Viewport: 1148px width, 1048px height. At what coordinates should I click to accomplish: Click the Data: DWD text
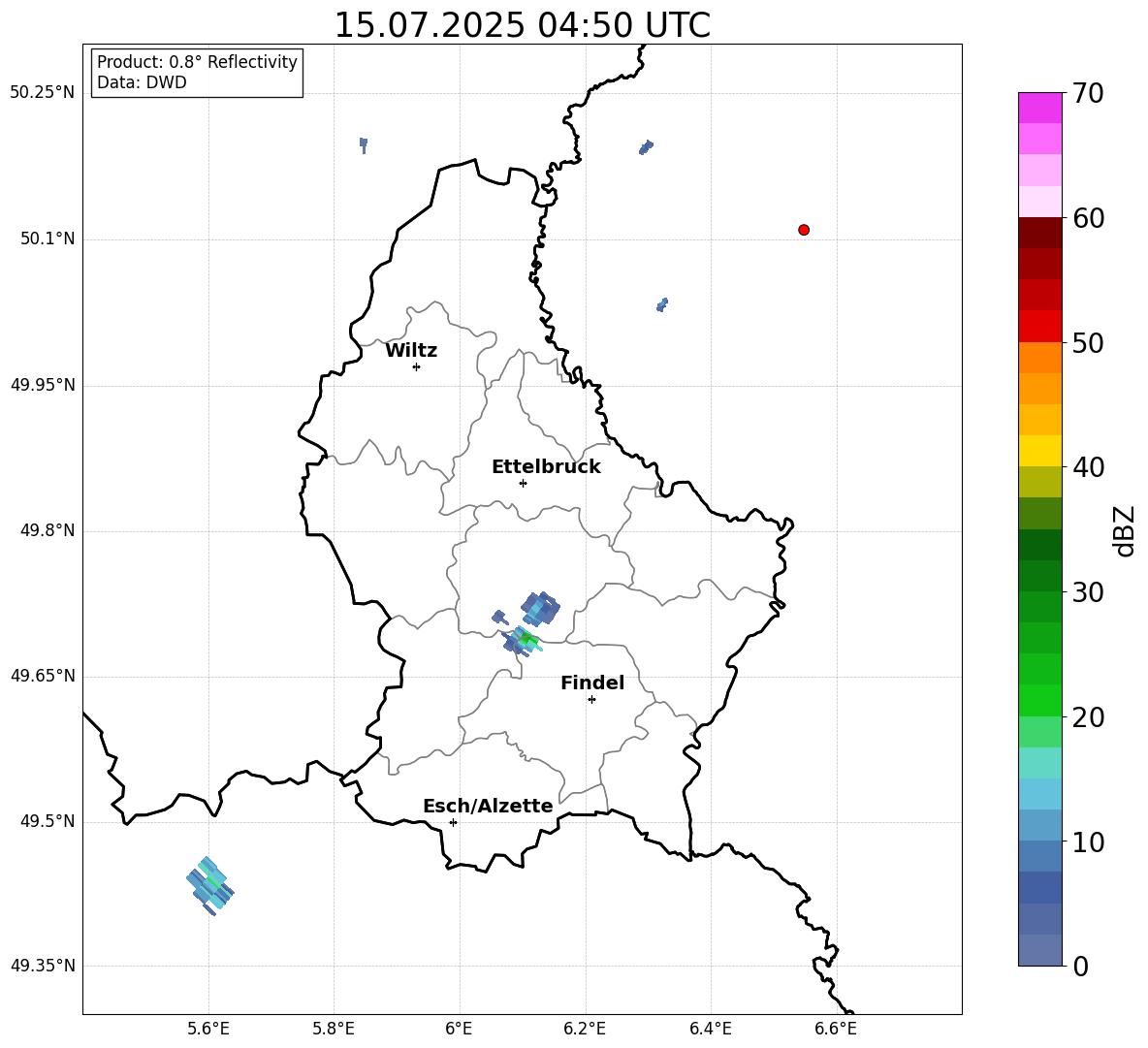[x=142, y=82]
